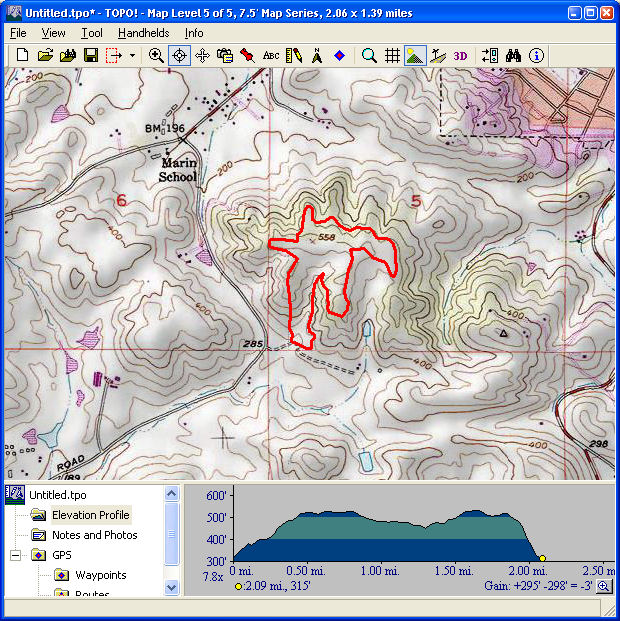Open the export dropdown arrow in toolbar
The width and height of the screenshot is (620, 621).
click(x=132, y=56)
